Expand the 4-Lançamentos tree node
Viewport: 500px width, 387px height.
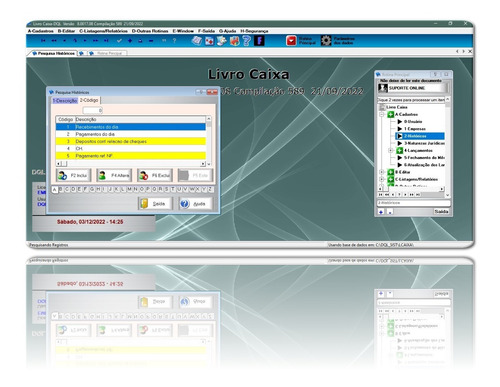391,151
